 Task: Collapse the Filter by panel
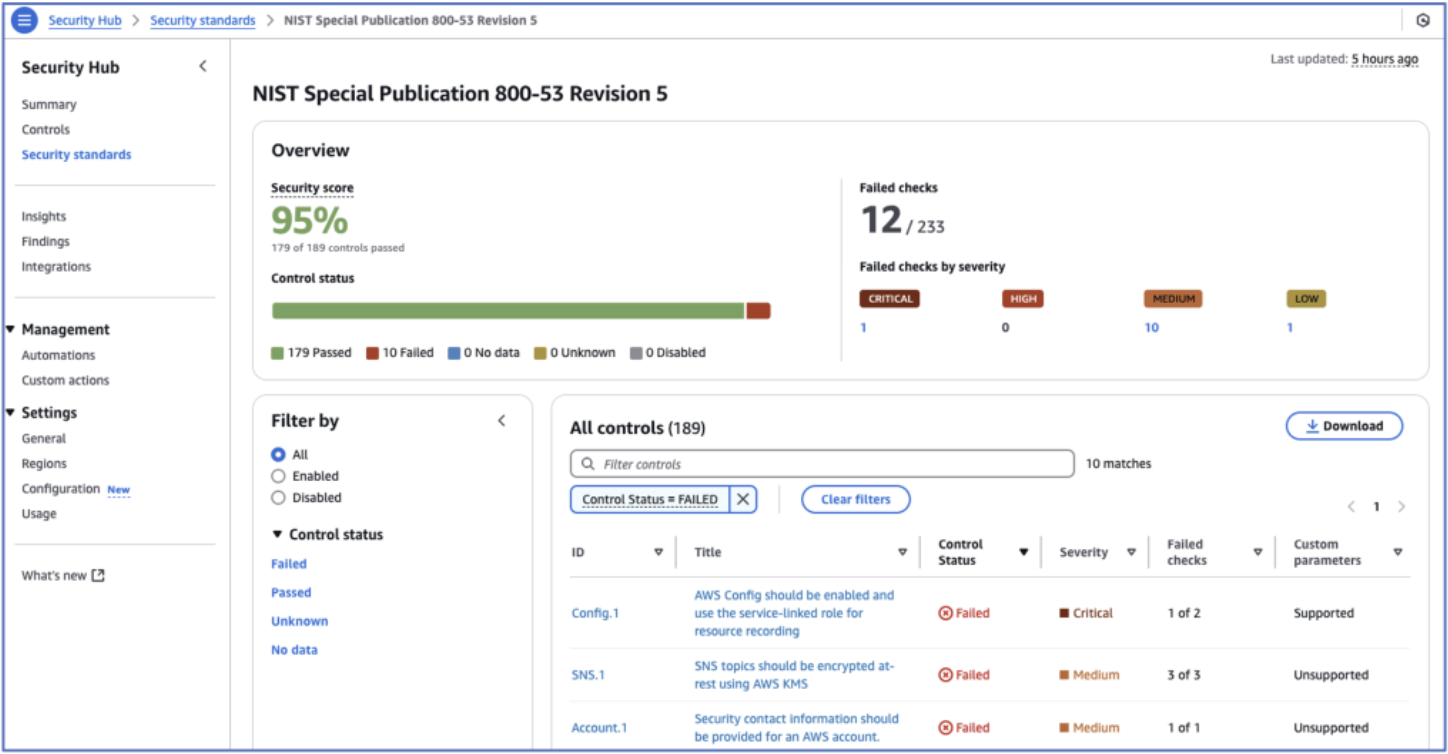pos(501,421)
